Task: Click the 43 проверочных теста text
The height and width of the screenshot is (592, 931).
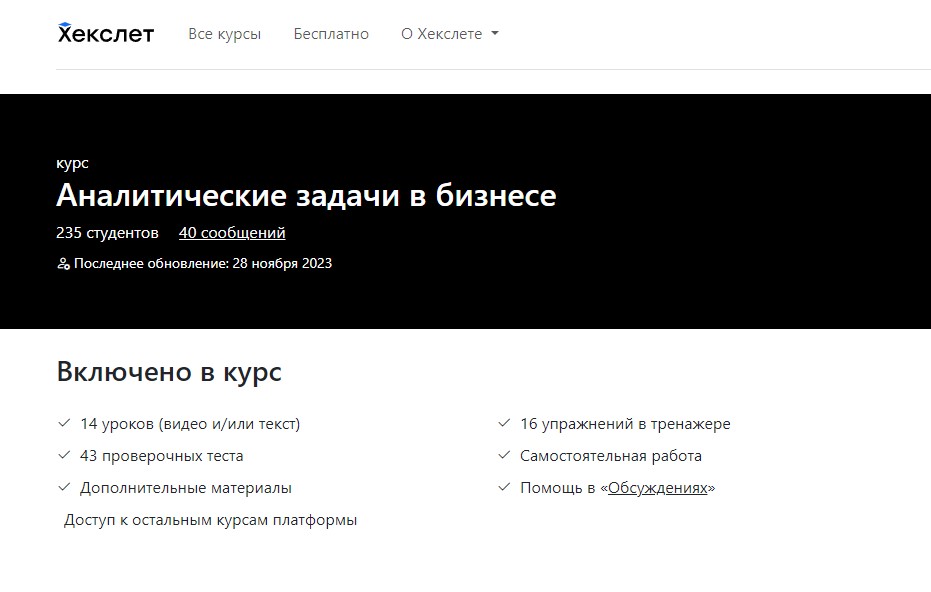Action: (x=162, y=456)
